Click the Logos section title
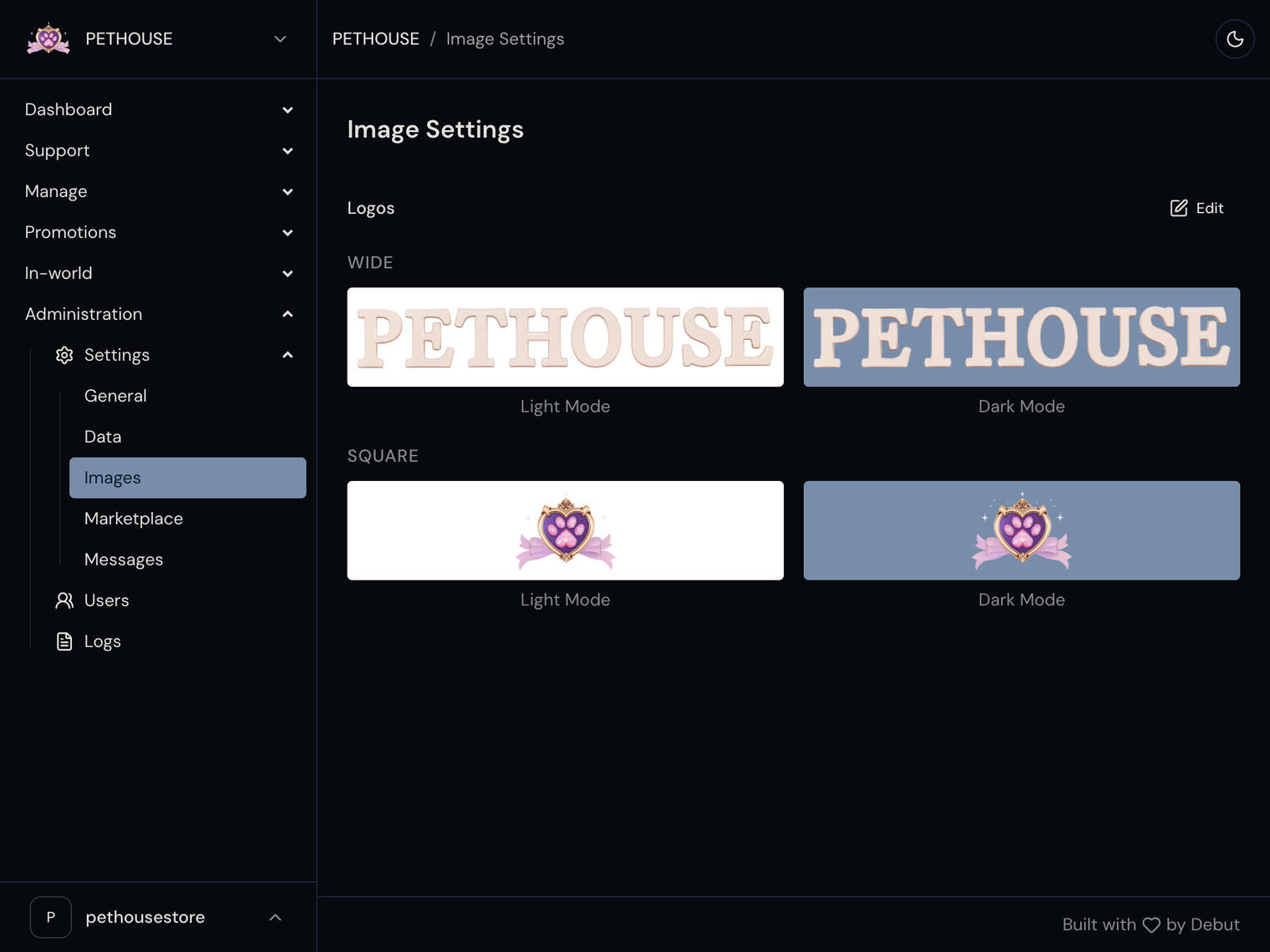Viewport: 1270px width, 952px height. point(371,209)
